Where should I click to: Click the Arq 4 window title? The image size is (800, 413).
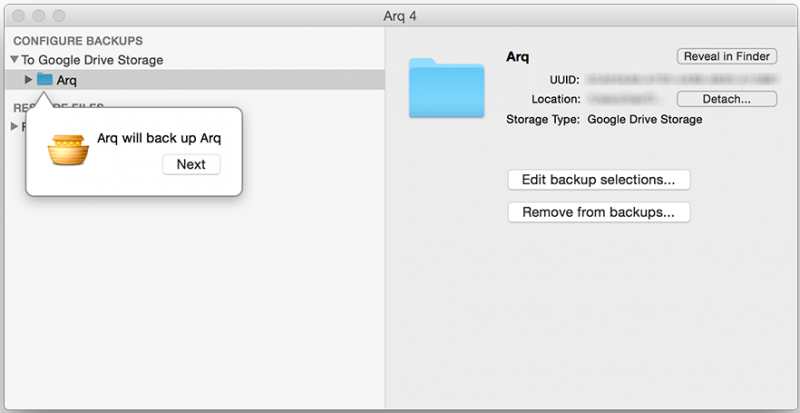[401, 17]
